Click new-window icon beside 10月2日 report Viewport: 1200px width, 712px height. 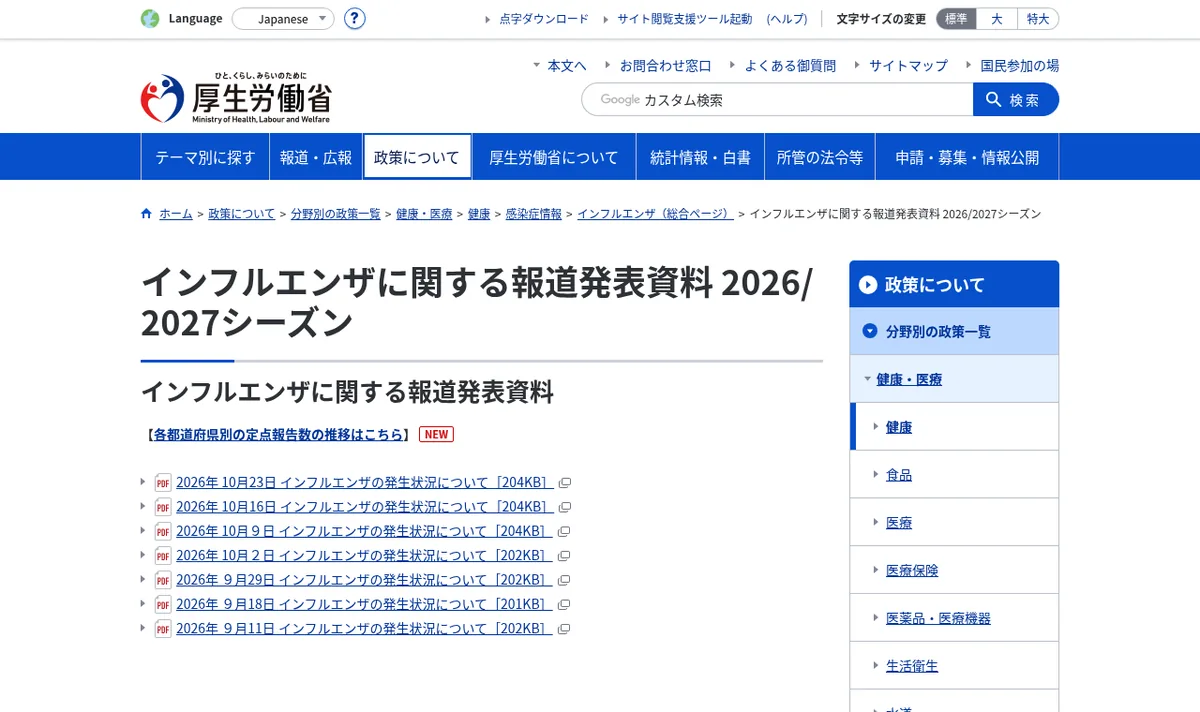(x=564, y=556)
